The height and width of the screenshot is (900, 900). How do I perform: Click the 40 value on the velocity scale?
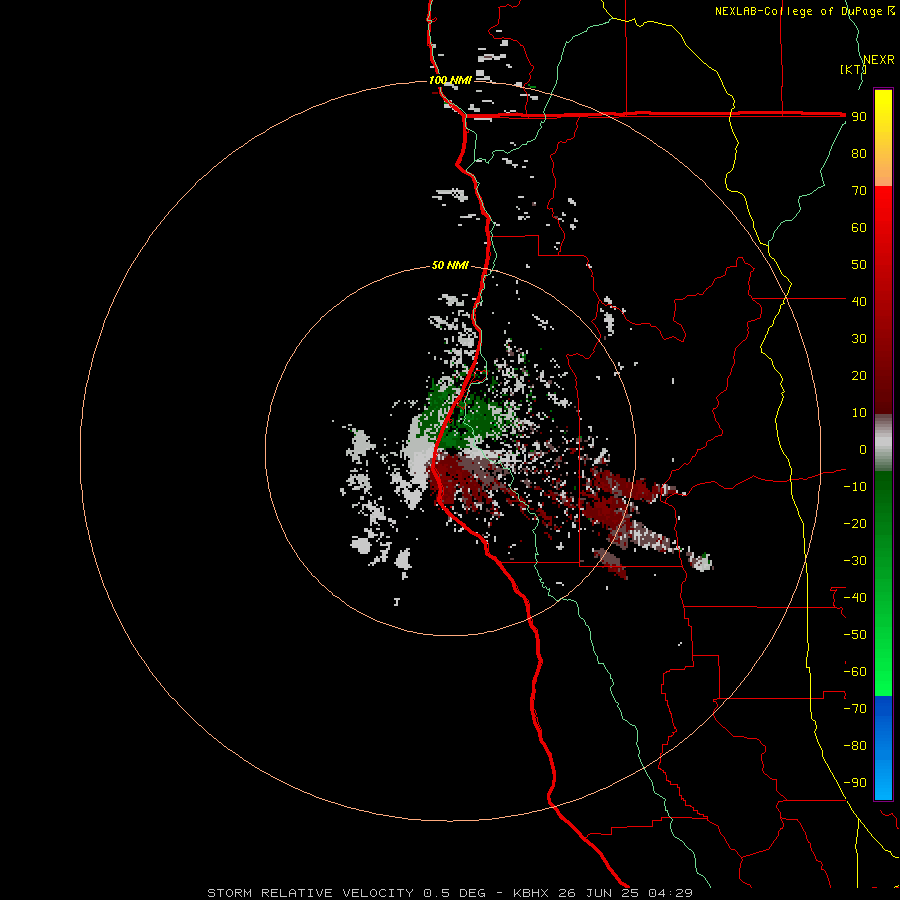click(859, 301)
